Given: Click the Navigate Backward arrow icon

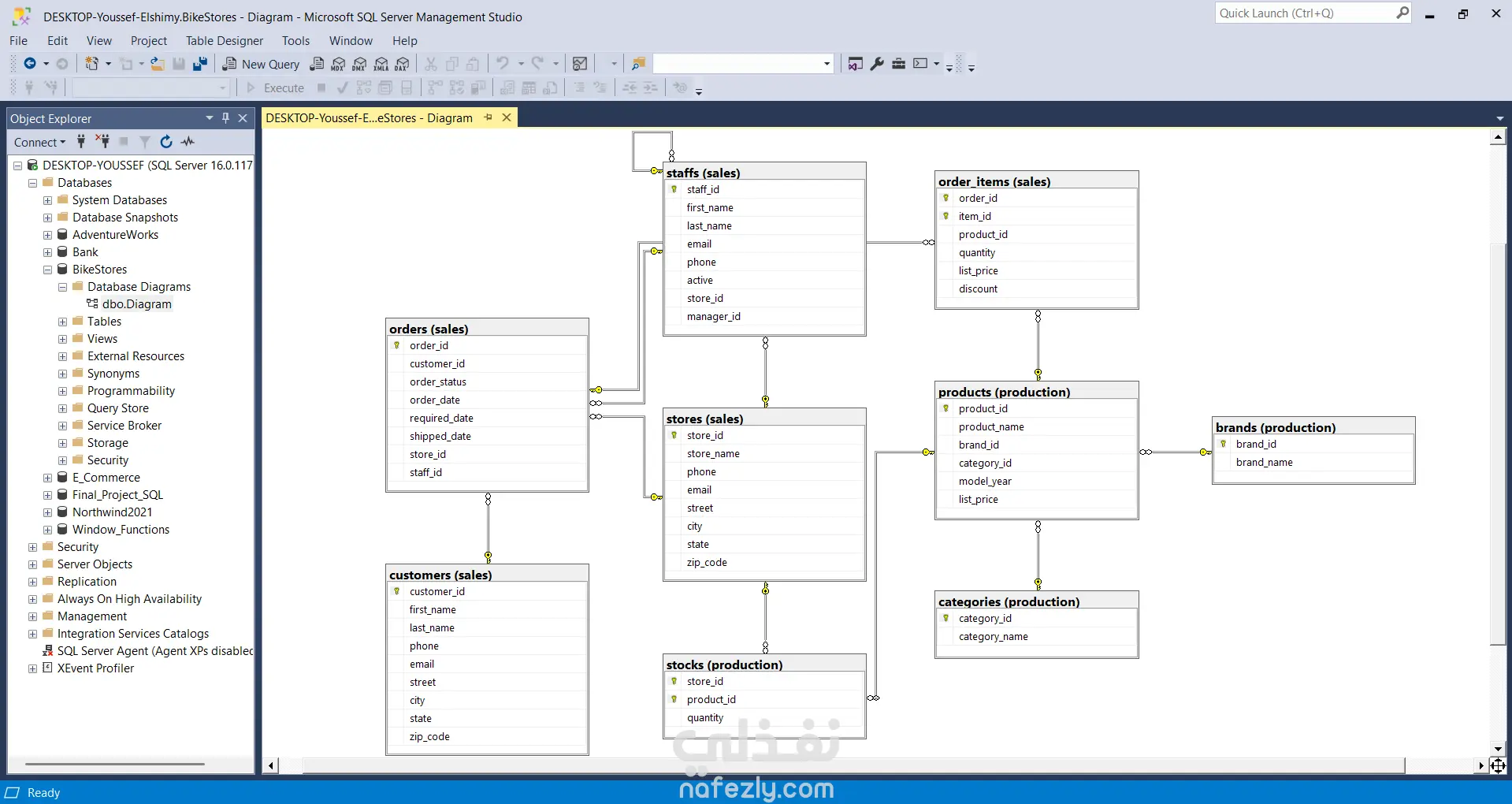Looking at the screenshot, I should pos(30,64).
